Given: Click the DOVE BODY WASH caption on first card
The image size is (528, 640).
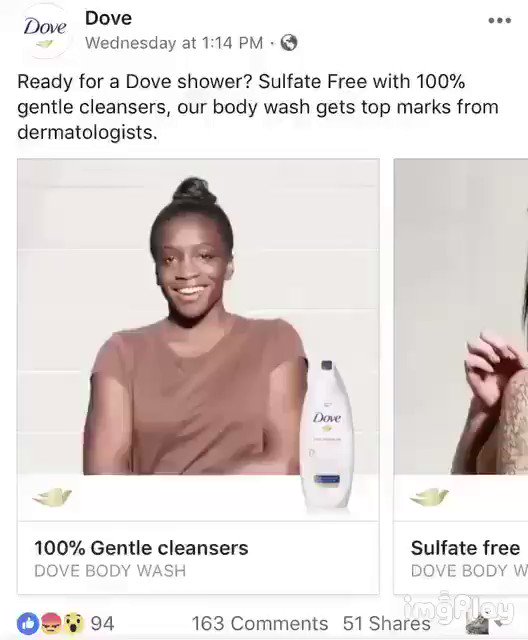Looking at the screenshot, I should coord(110,571).
